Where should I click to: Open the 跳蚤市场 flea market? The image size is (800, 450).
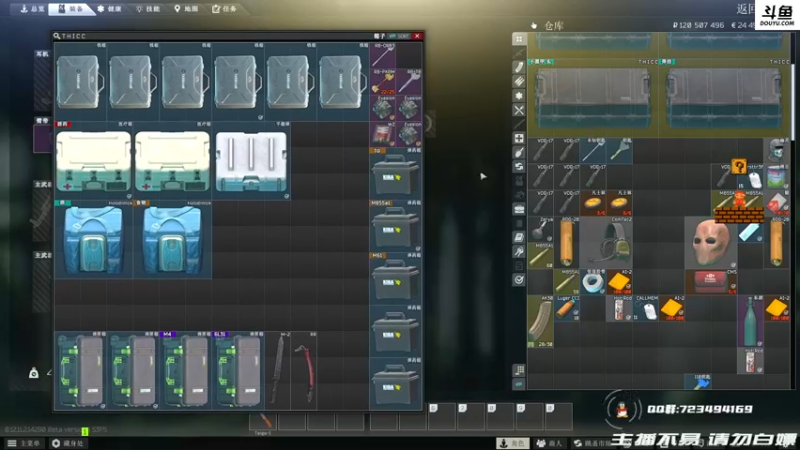pyautogui.click(x=592, y=443)
